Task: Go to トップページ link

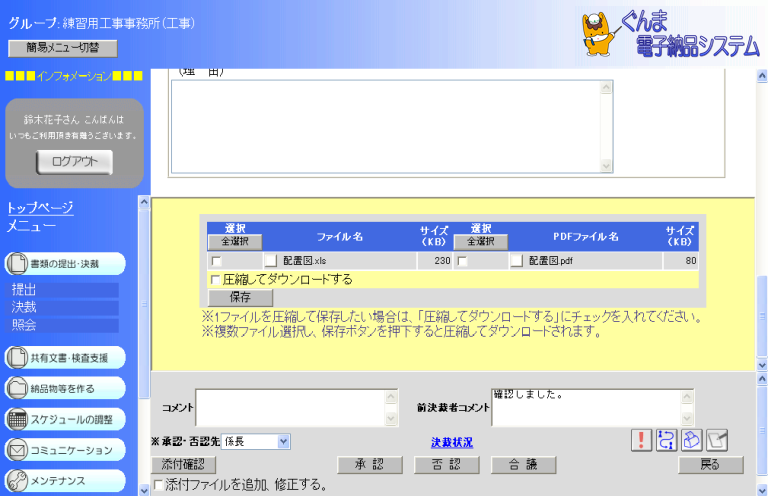Action: (x=40, y=208)
